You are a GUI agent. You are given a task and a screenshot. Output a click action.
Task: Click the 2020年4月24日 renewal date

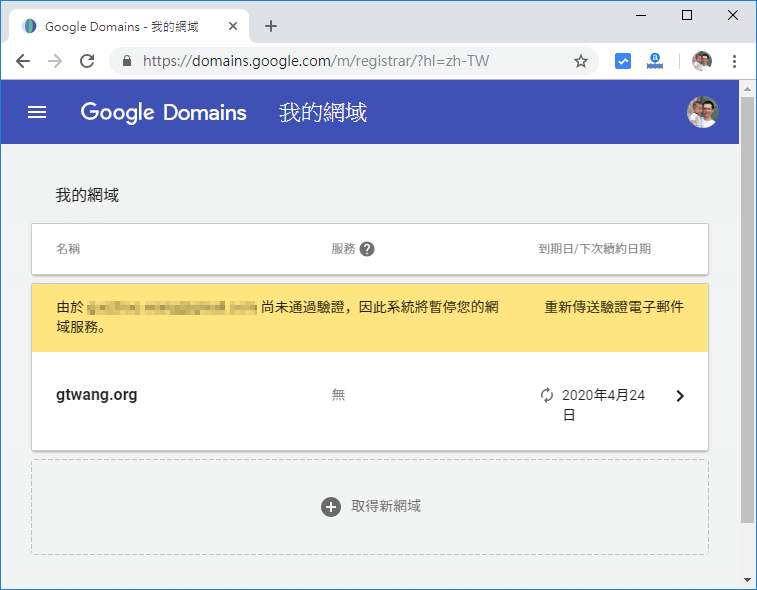tap(603, 405)
